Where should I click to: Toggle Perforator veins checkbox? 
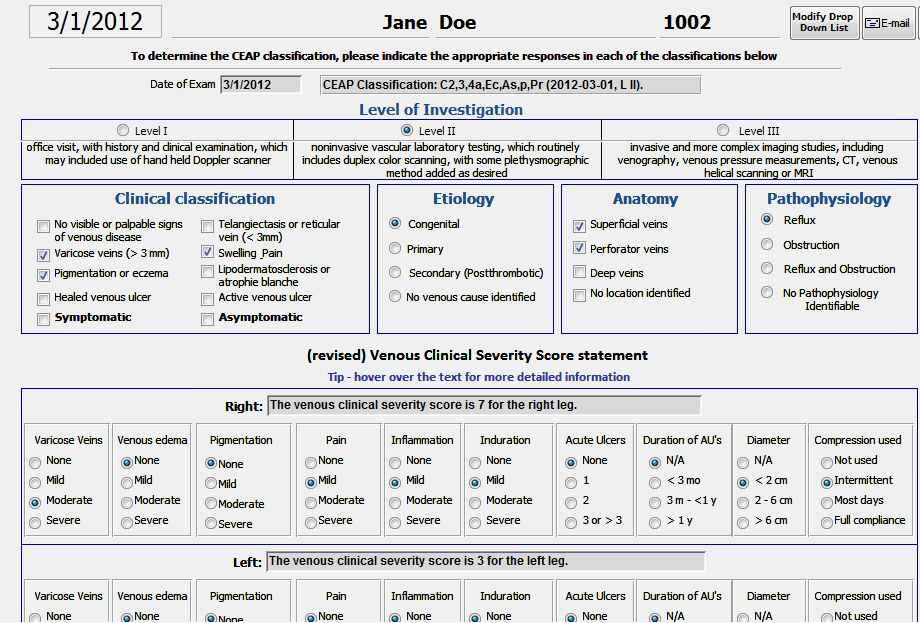[x=579, y=248]
